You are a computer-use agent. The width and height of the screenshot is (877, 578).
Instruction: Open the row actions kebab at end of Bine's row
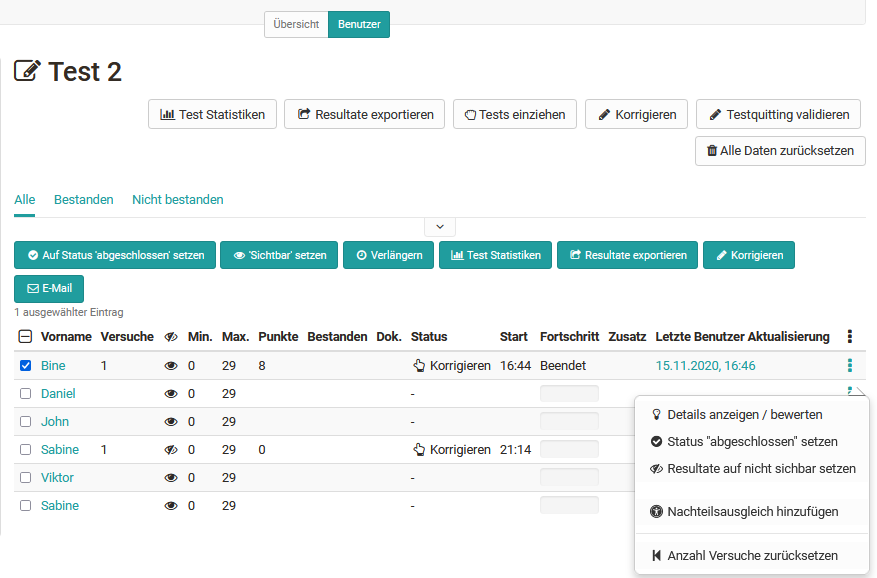[x=849, y=365]
